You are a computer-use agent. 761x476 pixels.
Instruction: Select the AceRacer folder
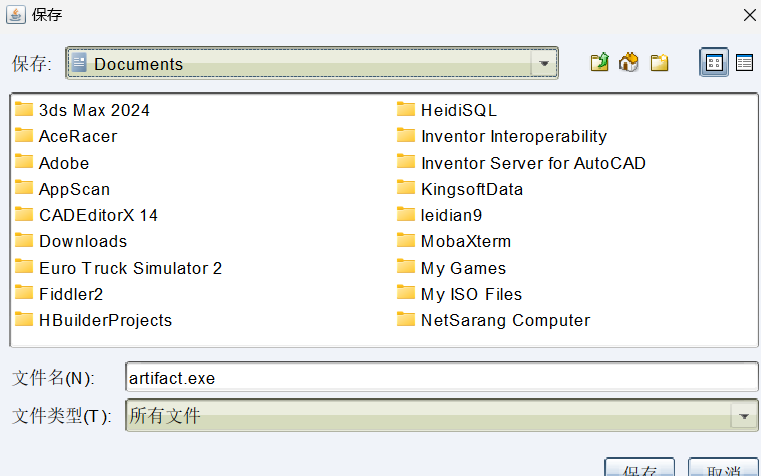click(66, 136)
